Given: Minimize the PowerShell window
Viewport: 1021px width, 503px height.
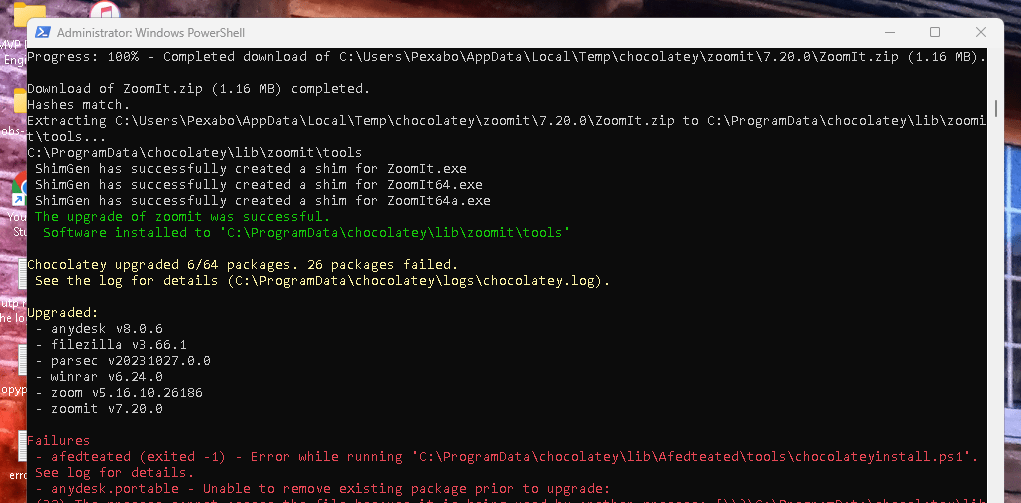Looking at the screenshot, I should [889, 33].
